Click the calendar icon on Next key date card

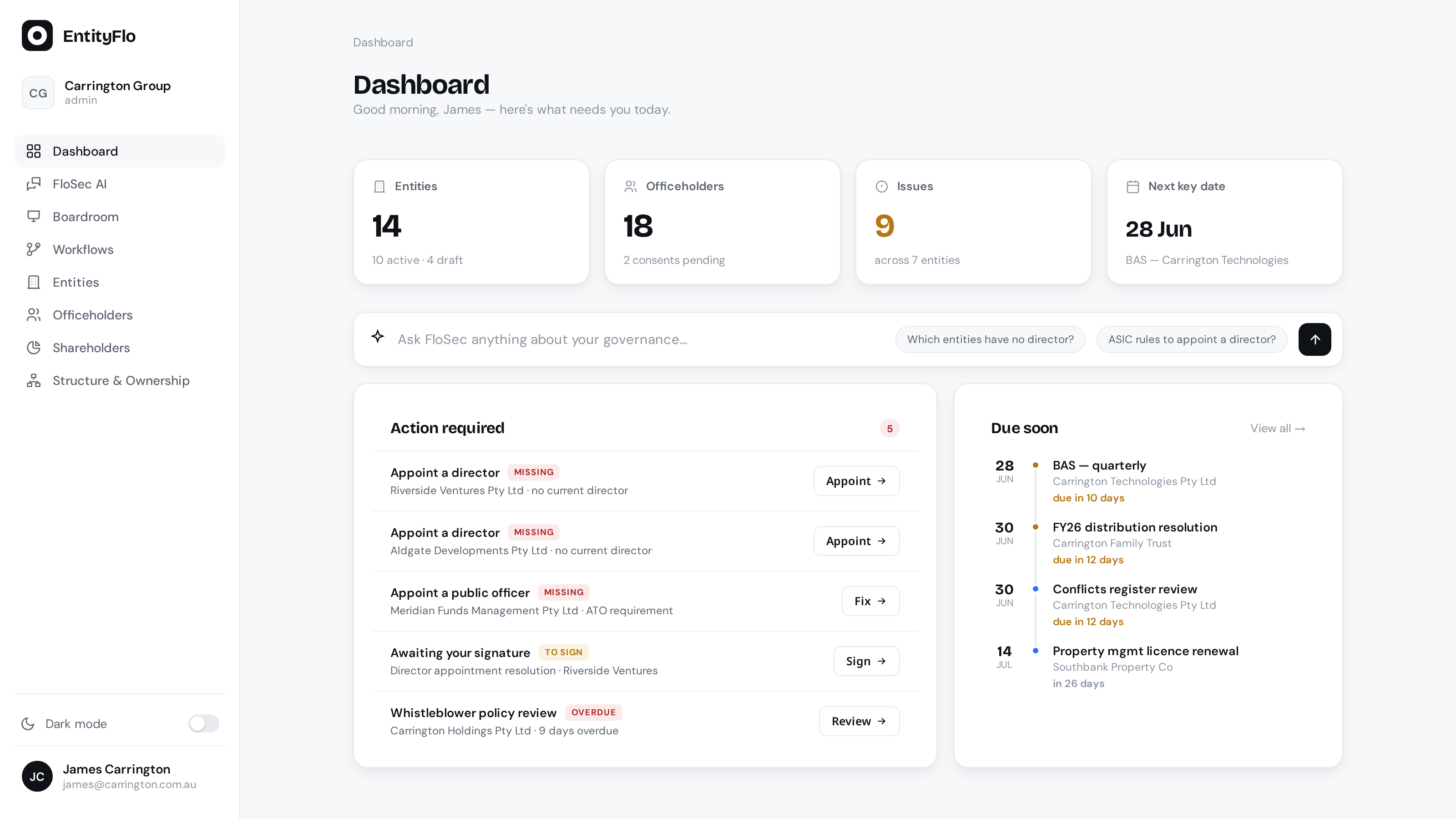[x=1132, y=187]
